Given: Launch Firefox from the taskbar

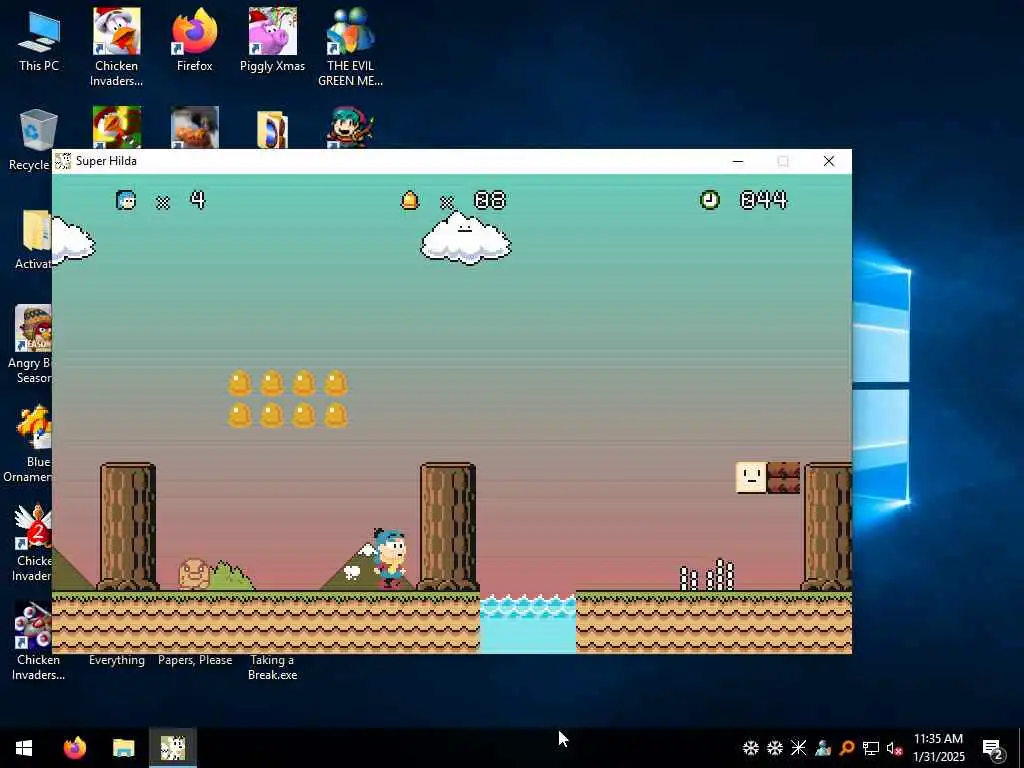Looking at the screenshot, I should (x=74, y=748).
